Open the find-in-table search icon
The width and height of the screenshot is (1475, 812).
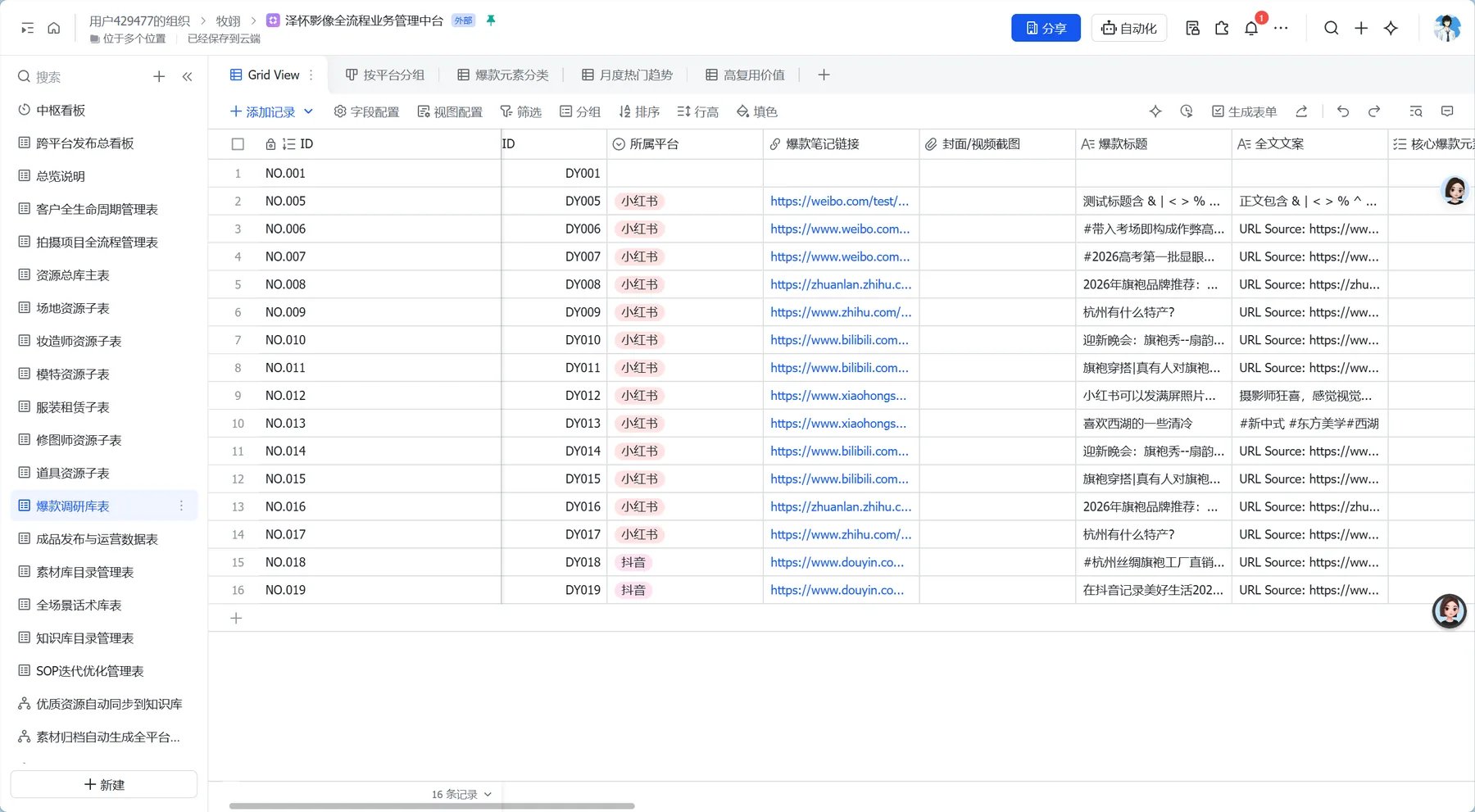coord(1416,111)
